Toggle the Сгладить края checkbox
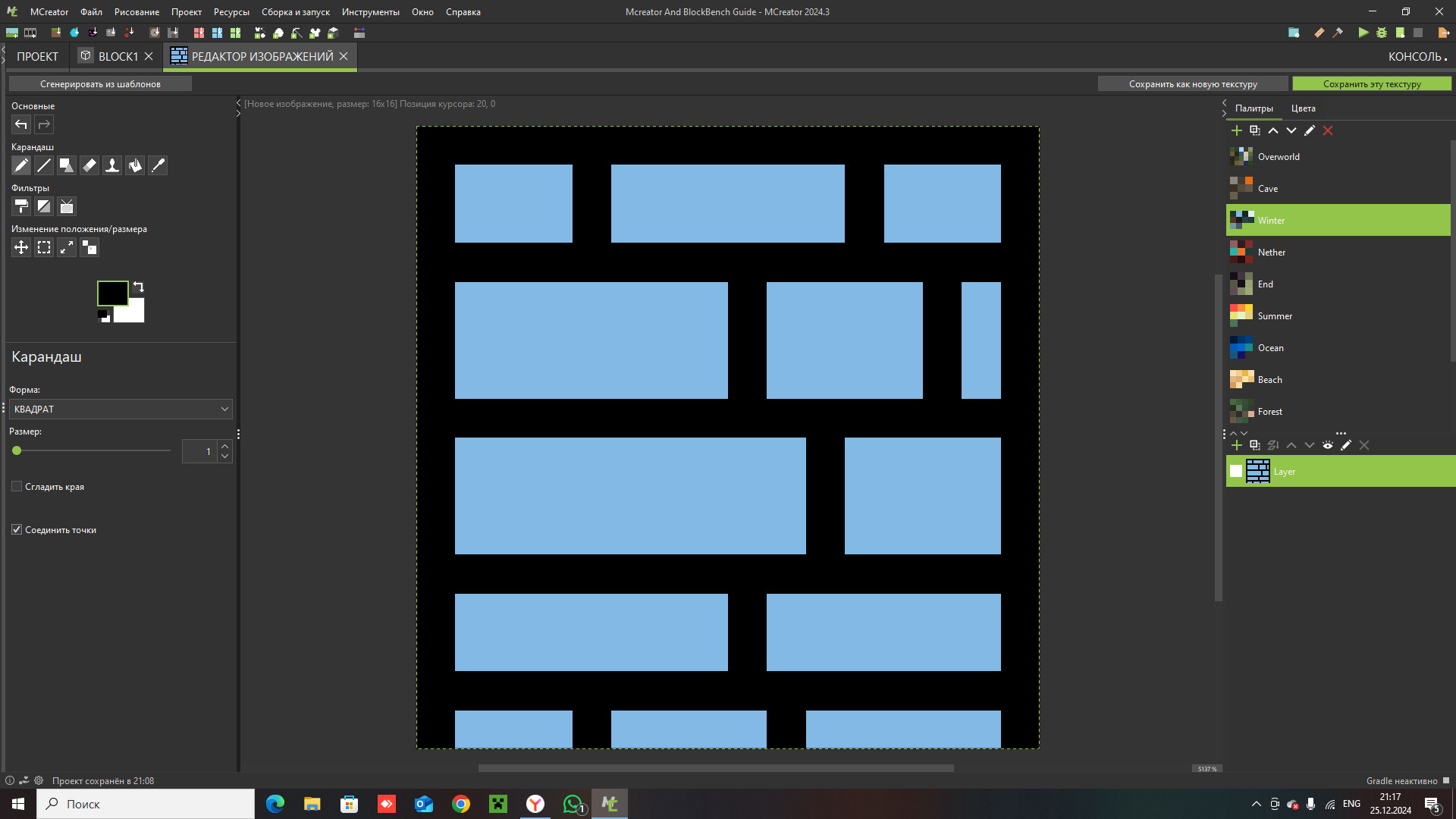The height and width of the screenshot is (819, 1456). 17,486
